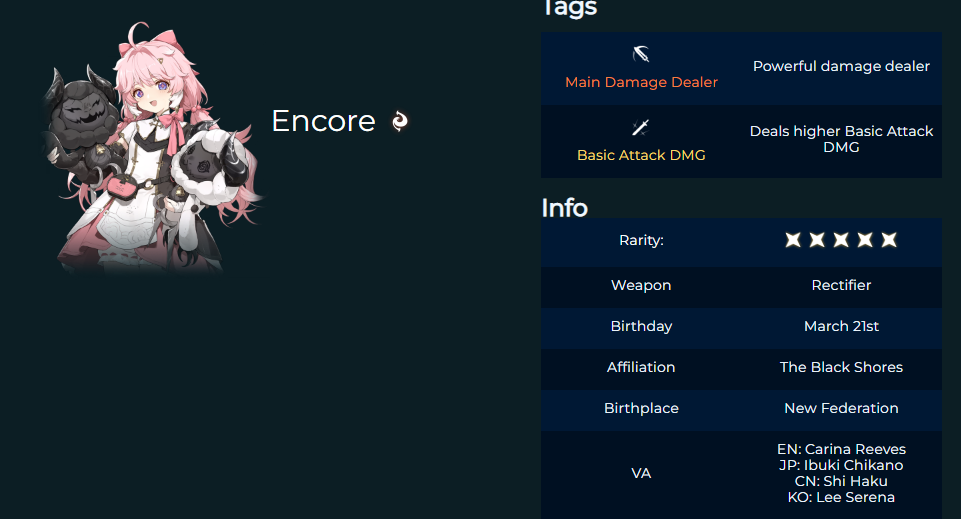
Task: Click the third rarity star
Action: pyautogui.click(x=841, y=240)
